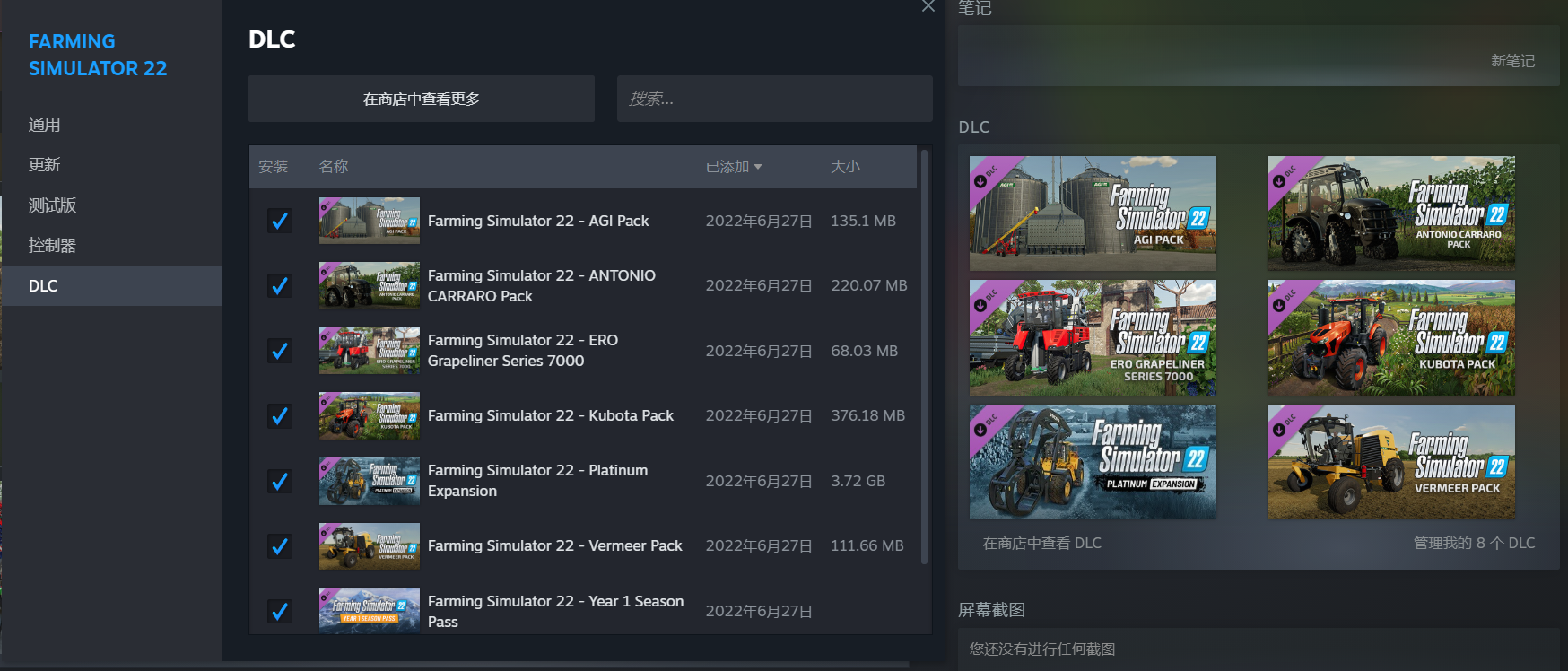Viewport: 1568px width, 671px height.
Task: Click Year 1 Season Pass list thumbnail
Action: pyautogui.click(x=370, y=611)
